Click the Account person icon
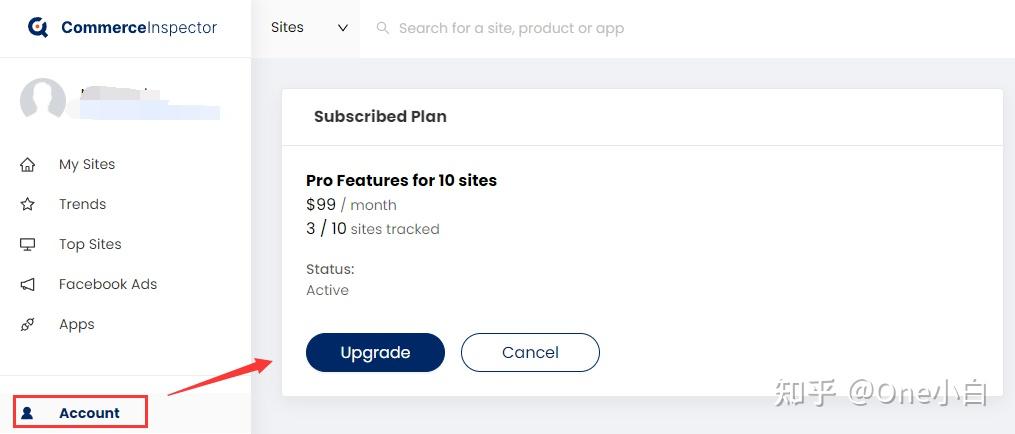 coord(27,413)
